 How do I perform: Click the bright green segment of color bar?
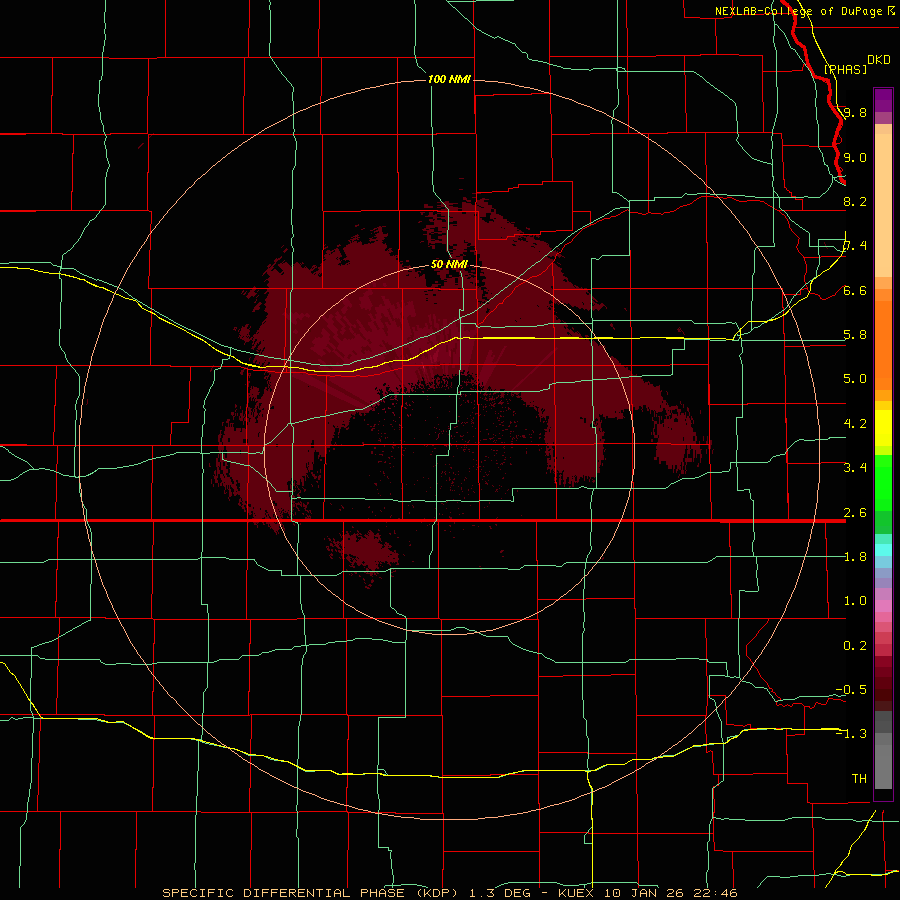point(883,484)
